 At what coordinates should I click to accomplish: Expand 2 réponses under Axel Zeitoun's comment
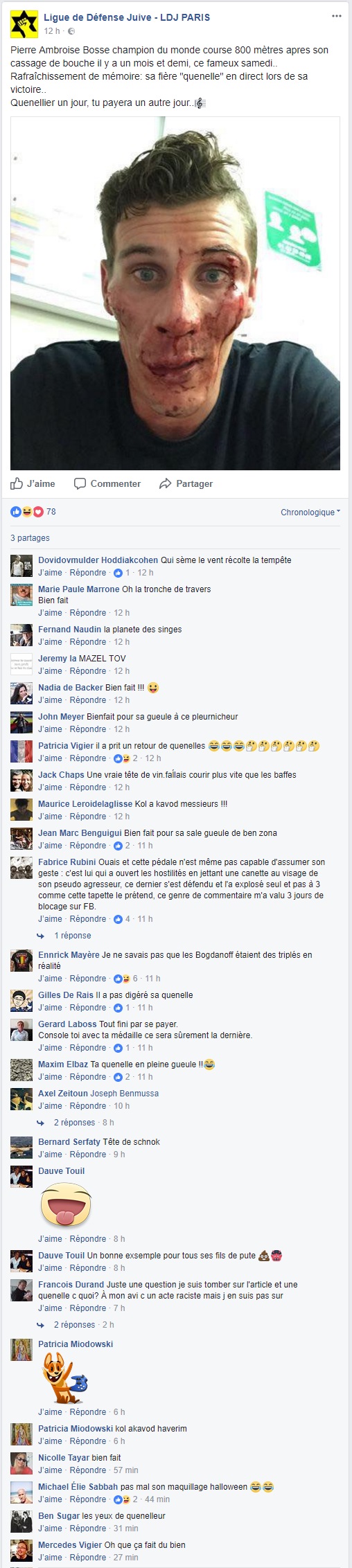(x=74, y=1123)
